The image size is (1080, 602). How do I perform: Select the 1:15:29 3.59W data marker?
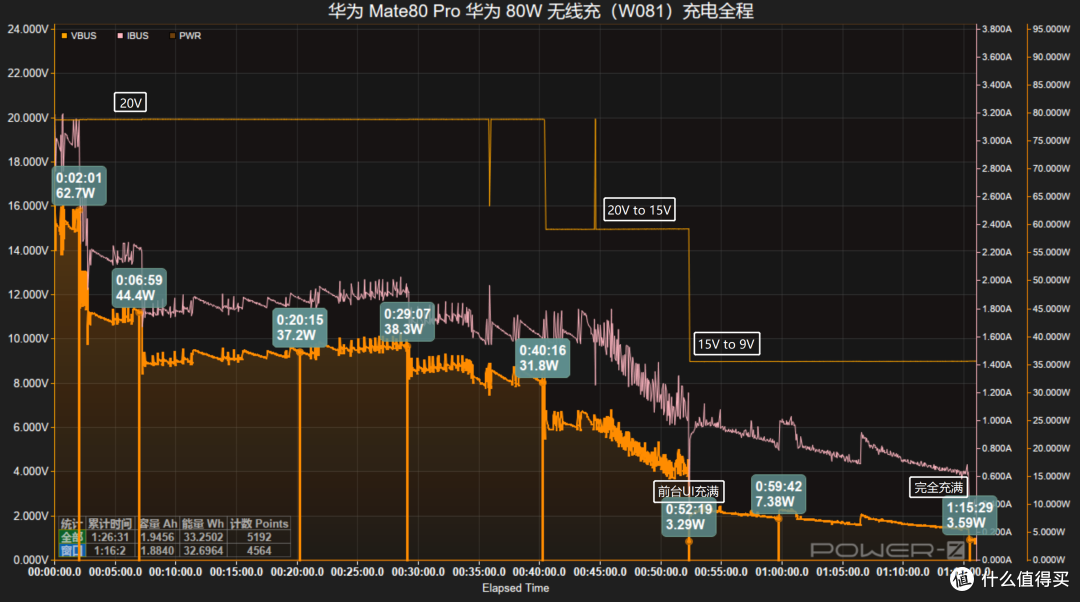coord(970,515)
